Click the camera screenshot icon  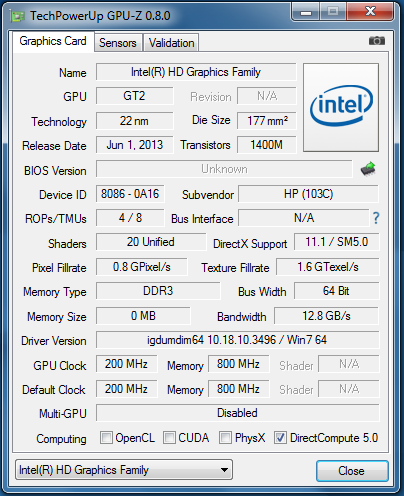(x=377, y=41)
